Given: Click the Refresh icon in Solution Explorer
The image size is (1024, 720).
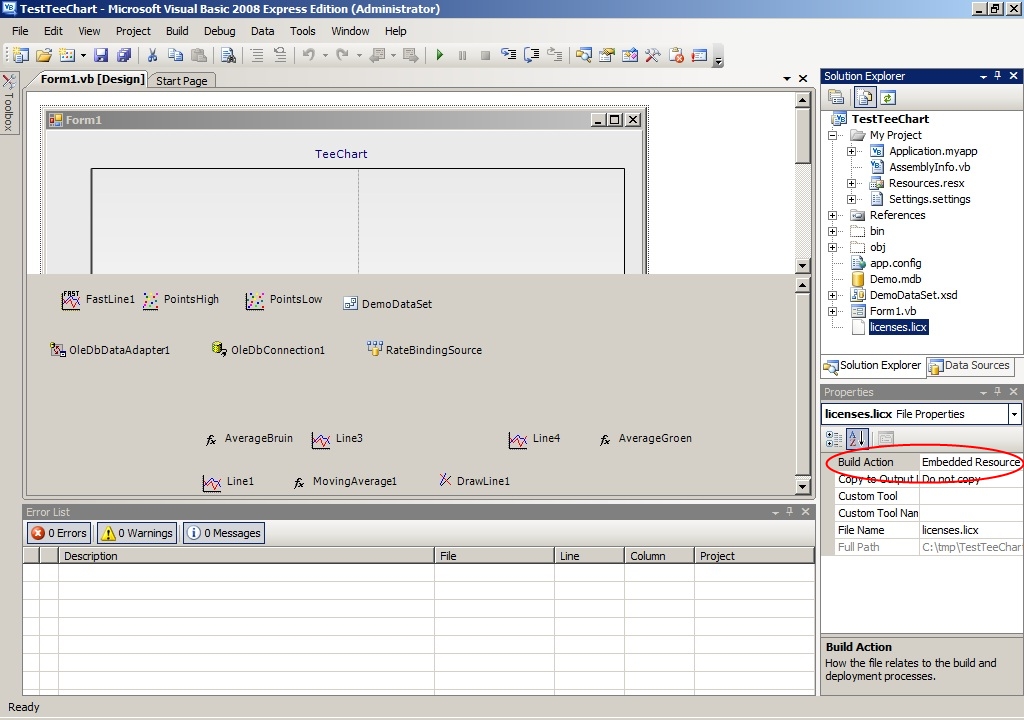Looking at the screenshot, I should [887, 98].
